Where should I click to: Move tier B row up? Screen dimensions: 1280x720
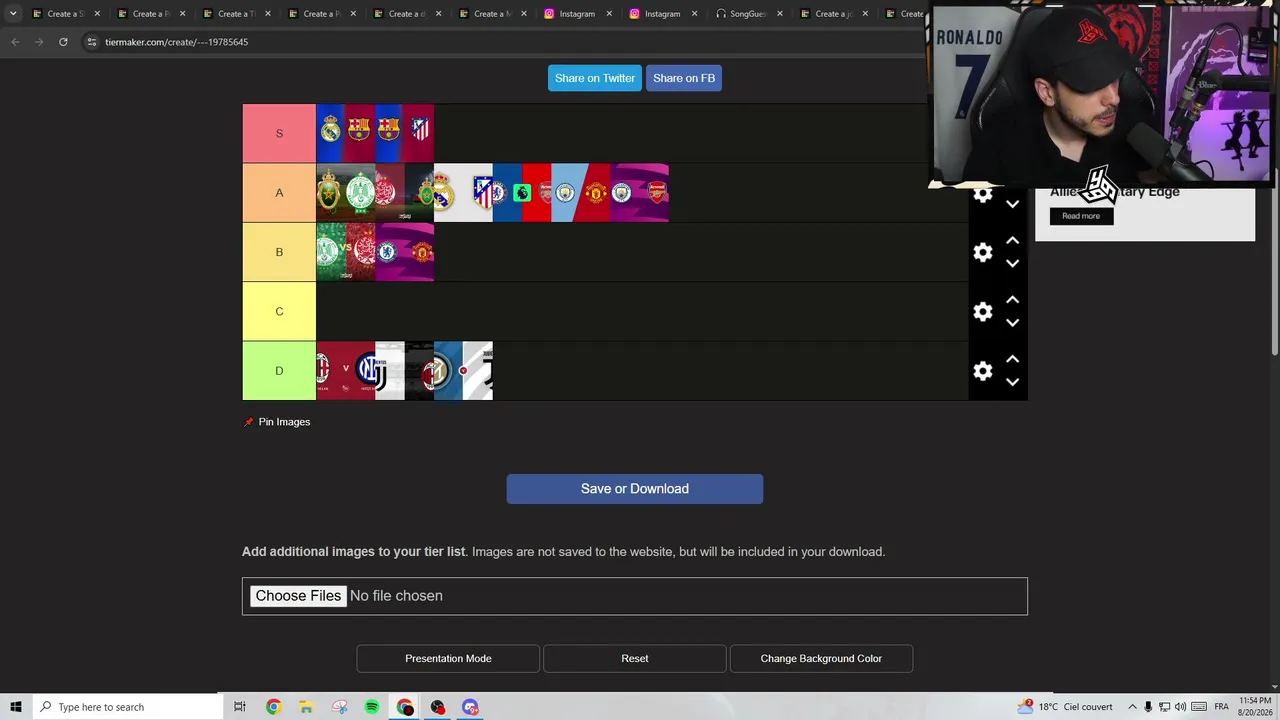(1012, 241)
